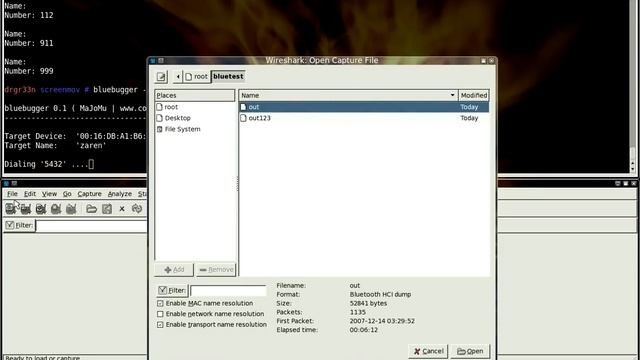Click the 52841 bytes size value
Viewport: 640px width, 360px height.
point(368,303)
